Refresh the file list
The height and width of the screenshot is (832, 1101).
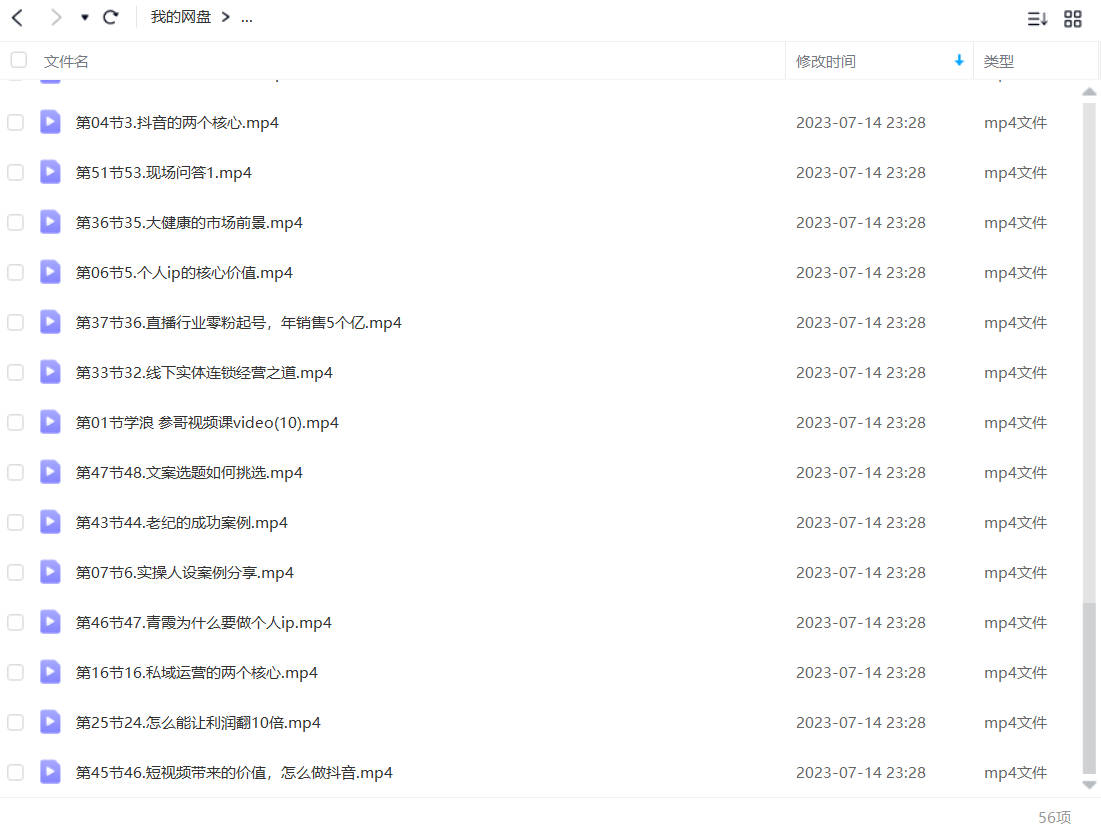(x=110, y=18)
